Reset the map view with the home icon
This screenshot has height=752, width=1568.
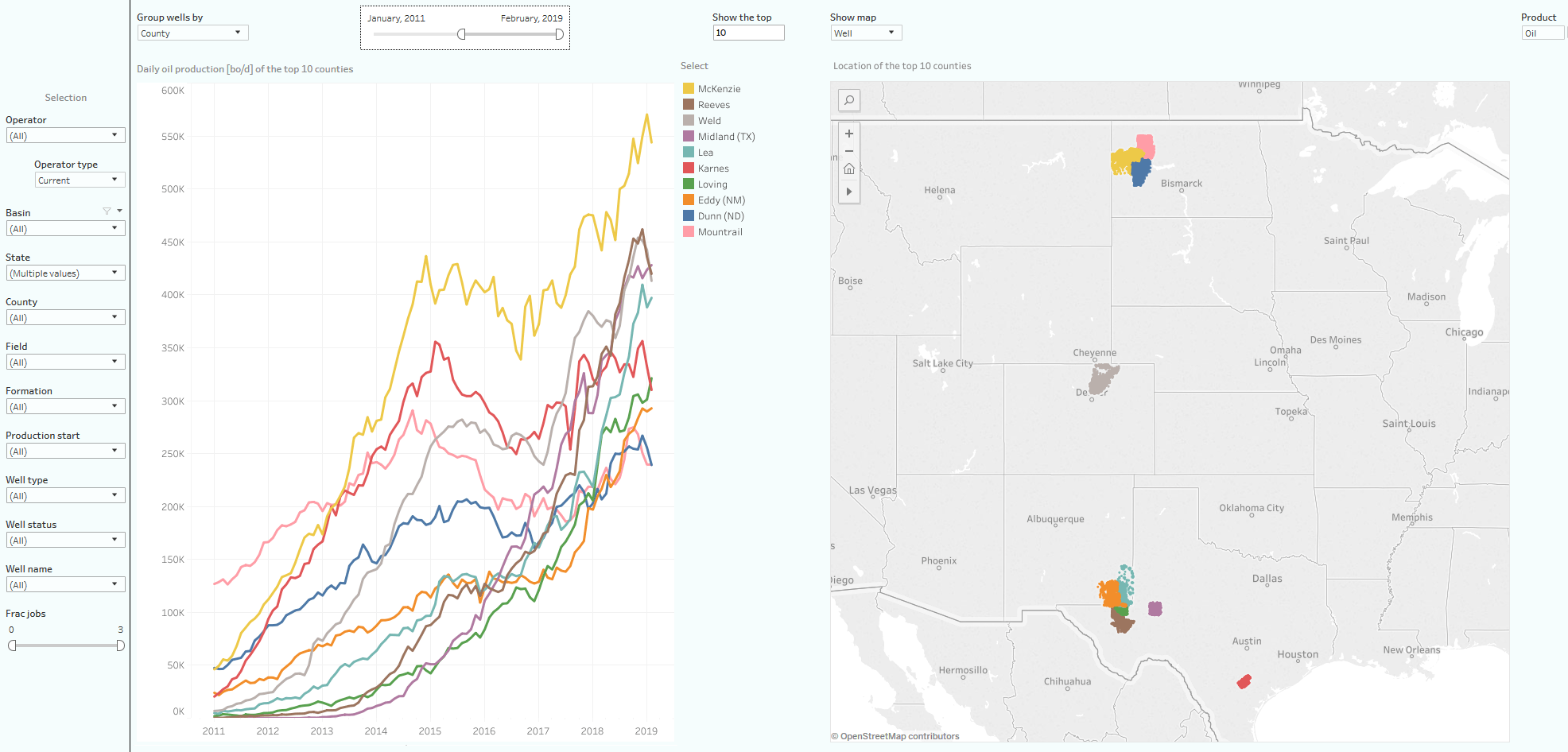(848, 168)
